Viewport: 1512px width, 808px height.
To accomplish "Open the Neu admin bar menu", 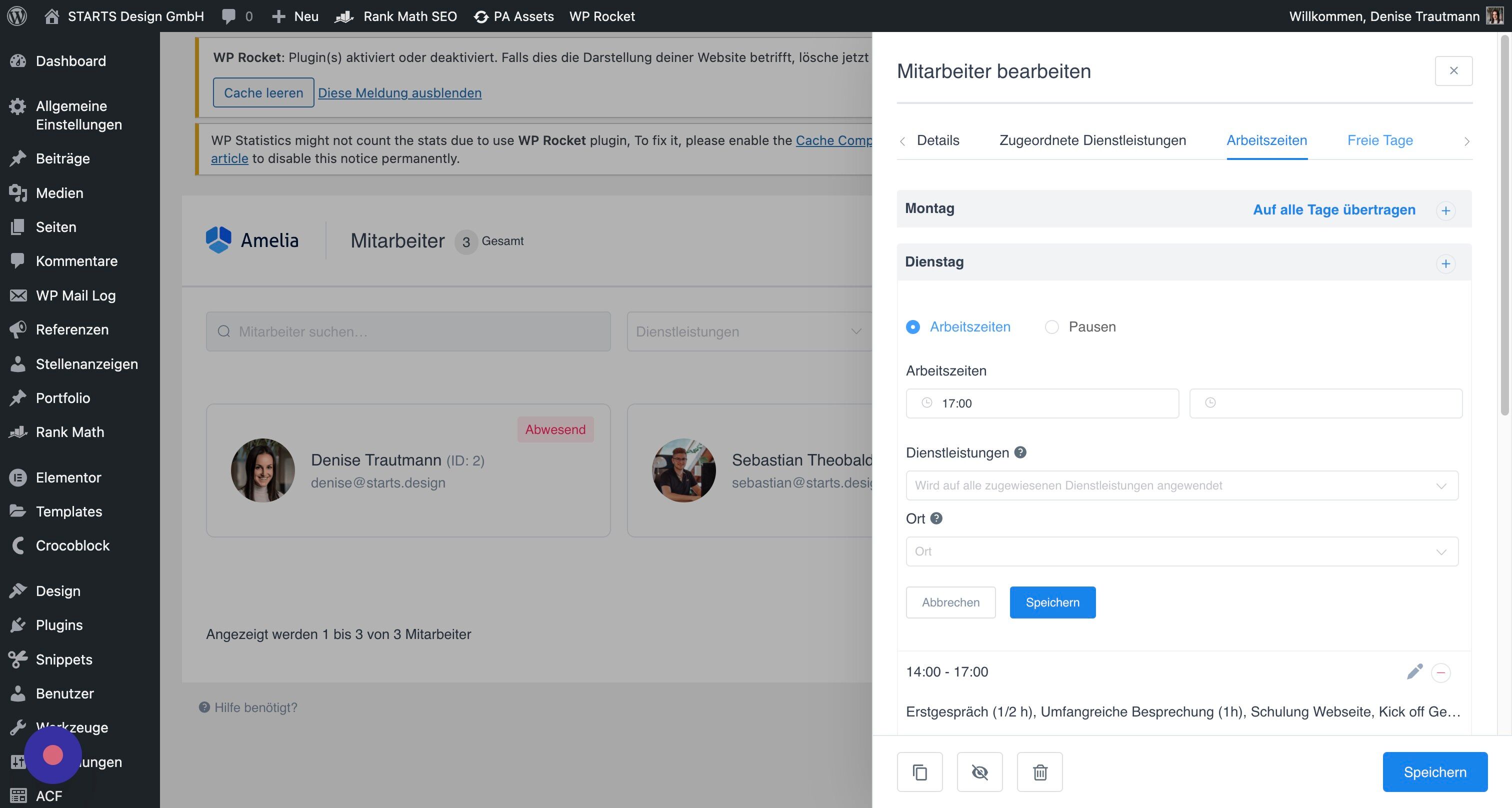I will point(295,16).
